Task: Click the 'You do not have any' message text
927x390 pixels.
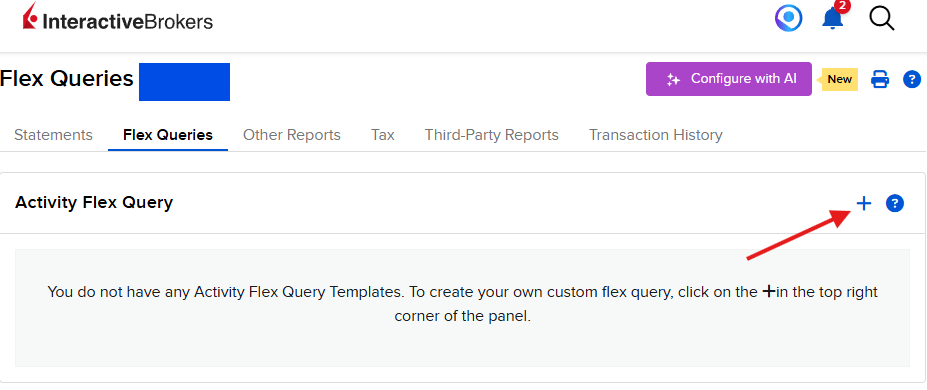Action: click(462, 304)
